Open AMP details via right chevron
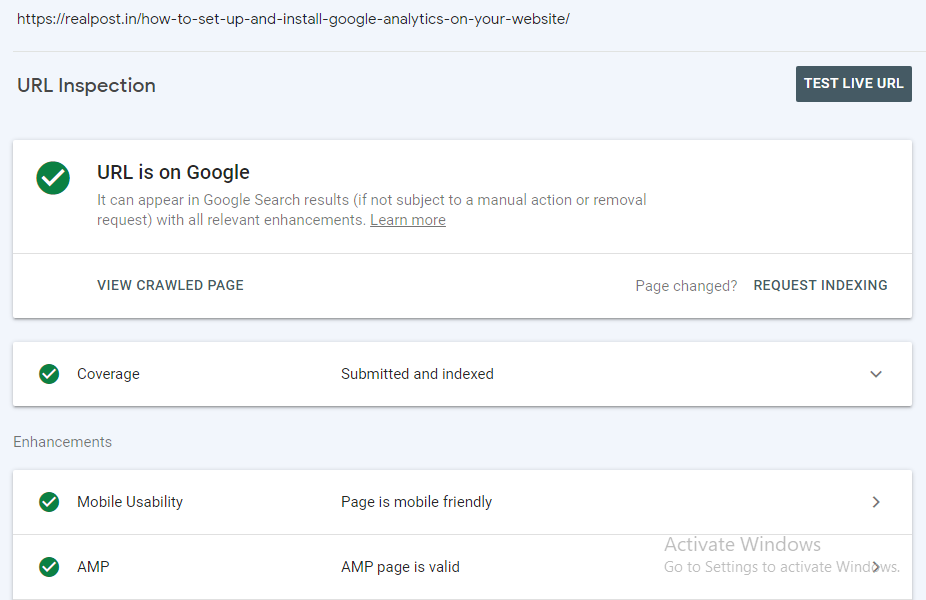Screen dimensions: 926x600 point(876,567)
